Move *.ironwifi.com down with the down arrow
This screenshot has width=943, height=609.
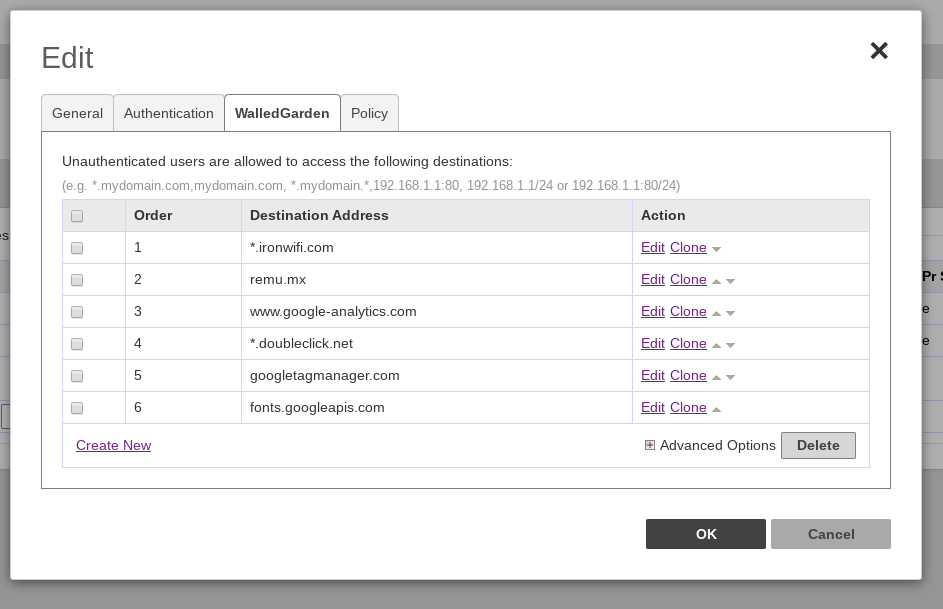click(x=717, y=249)
